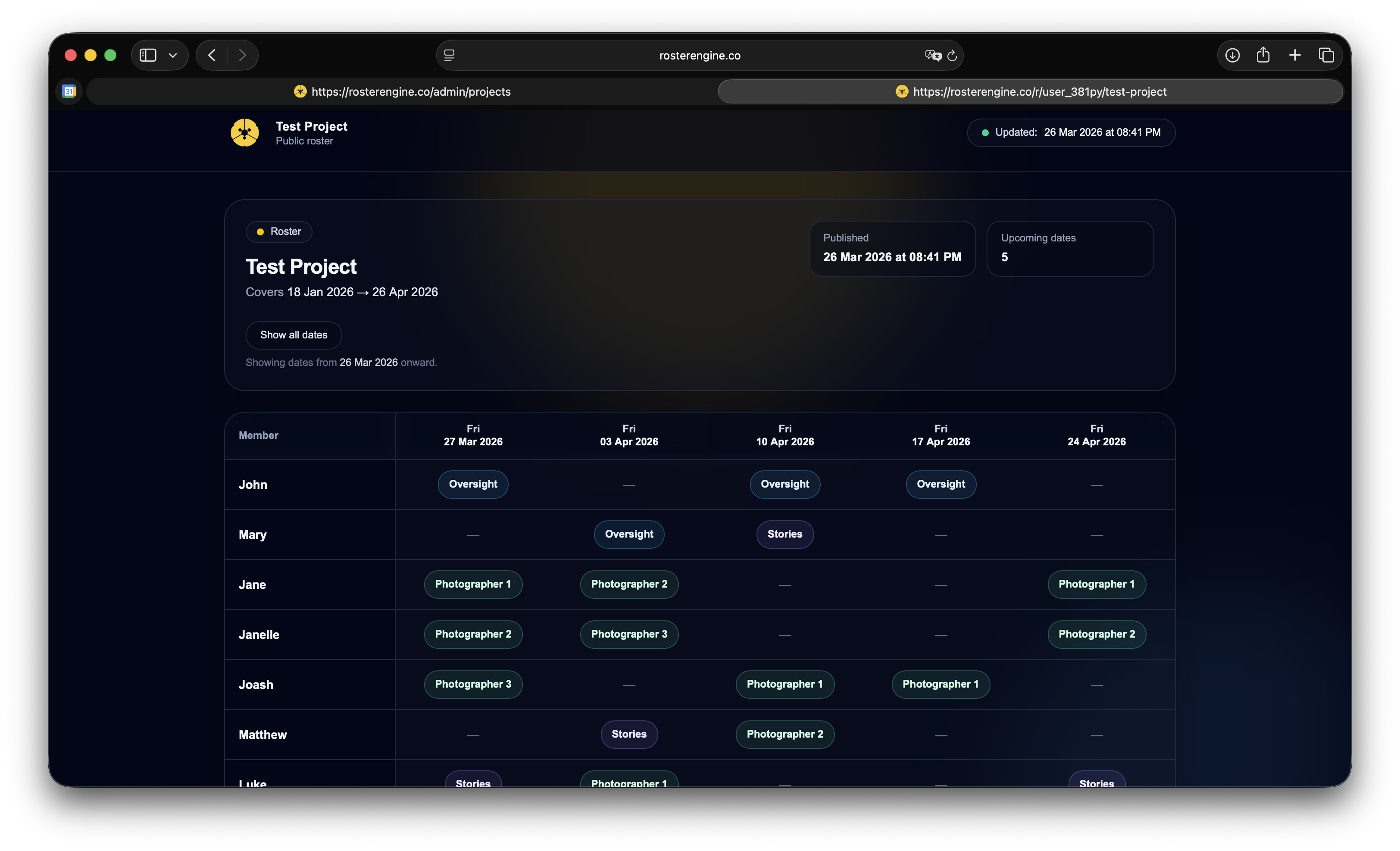Click the yellow-dot Roster label

click(x=279, y=232)
